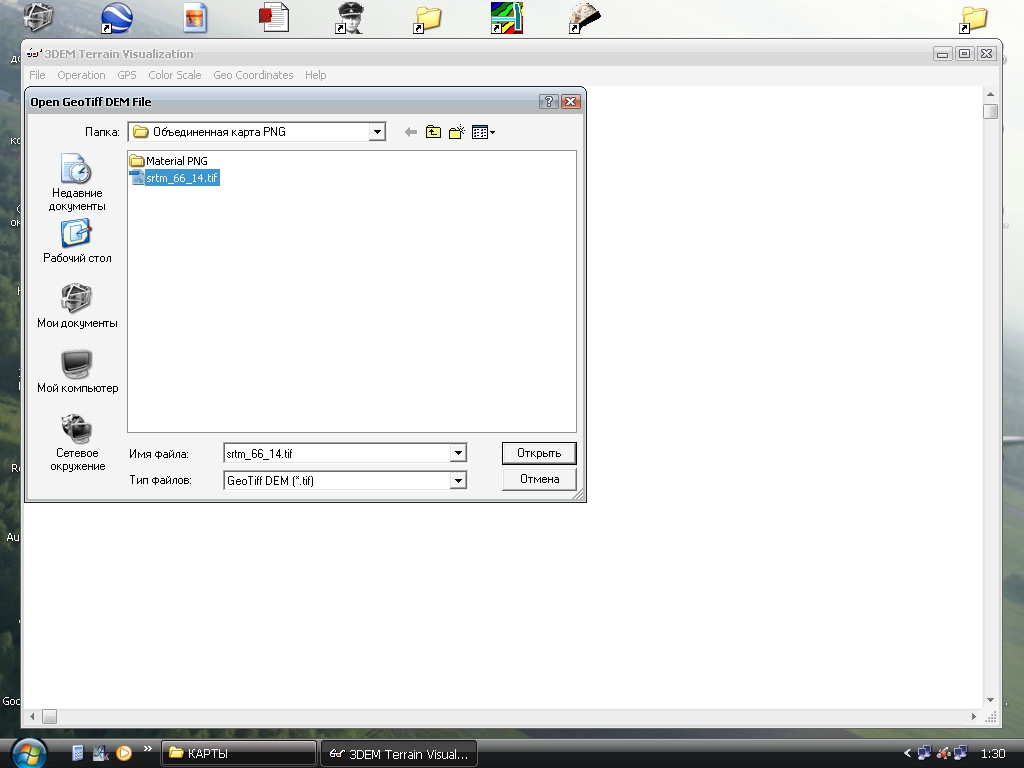
Task: Open the colorful map desktop shortcut
Action: pyautogui.click(x=507, y=18)
